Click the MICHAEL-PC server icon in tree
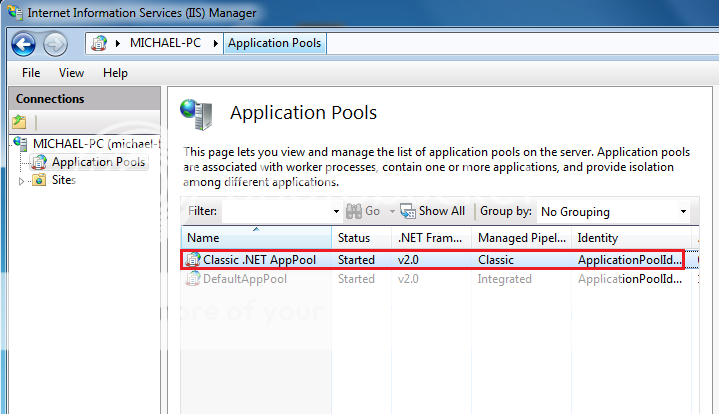Screen dimensions: 719x414 click(20, 143)
